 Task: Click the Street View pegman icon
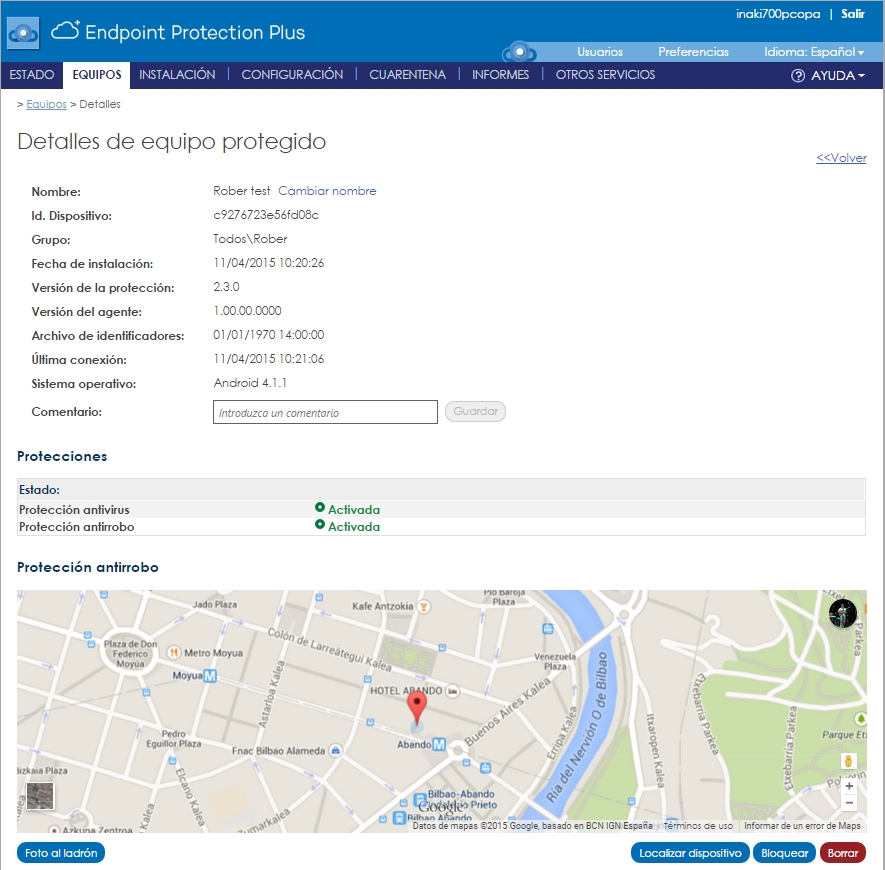[848, 761]
